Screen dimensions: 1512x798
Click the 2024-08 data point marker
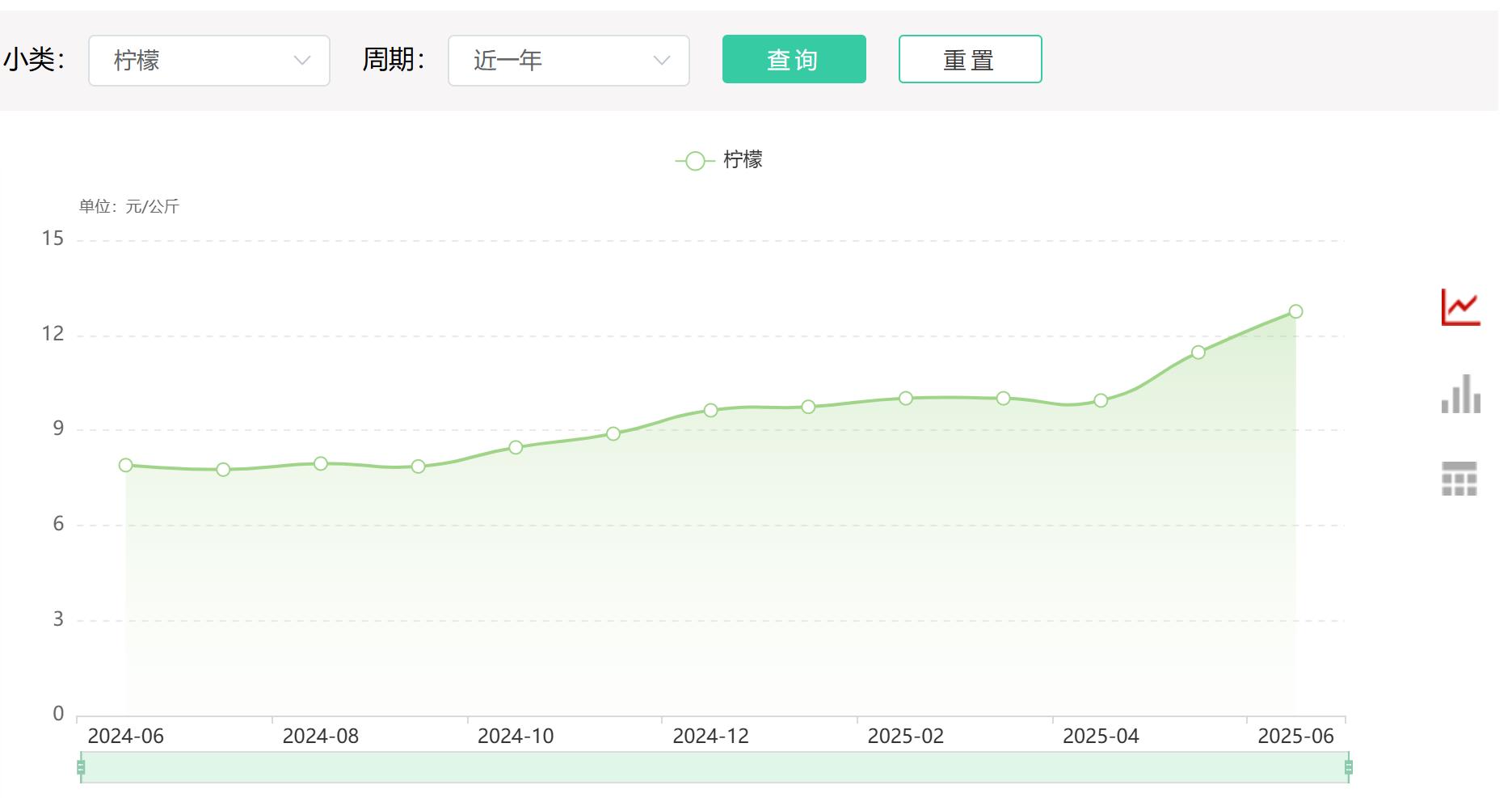[321, 463]
